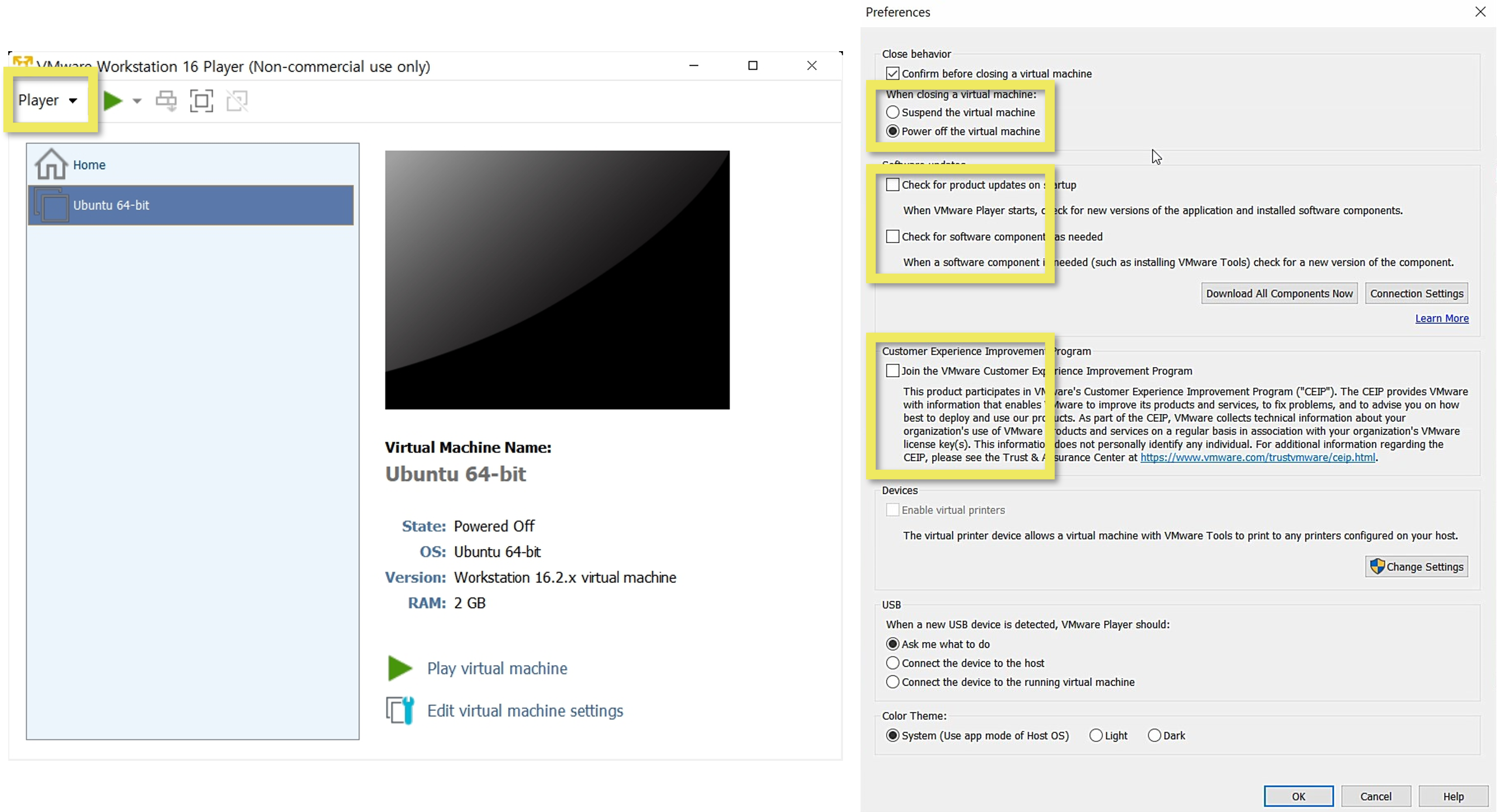Check Join the VMware Customer Experience Improvement Program

coord(893,371)
